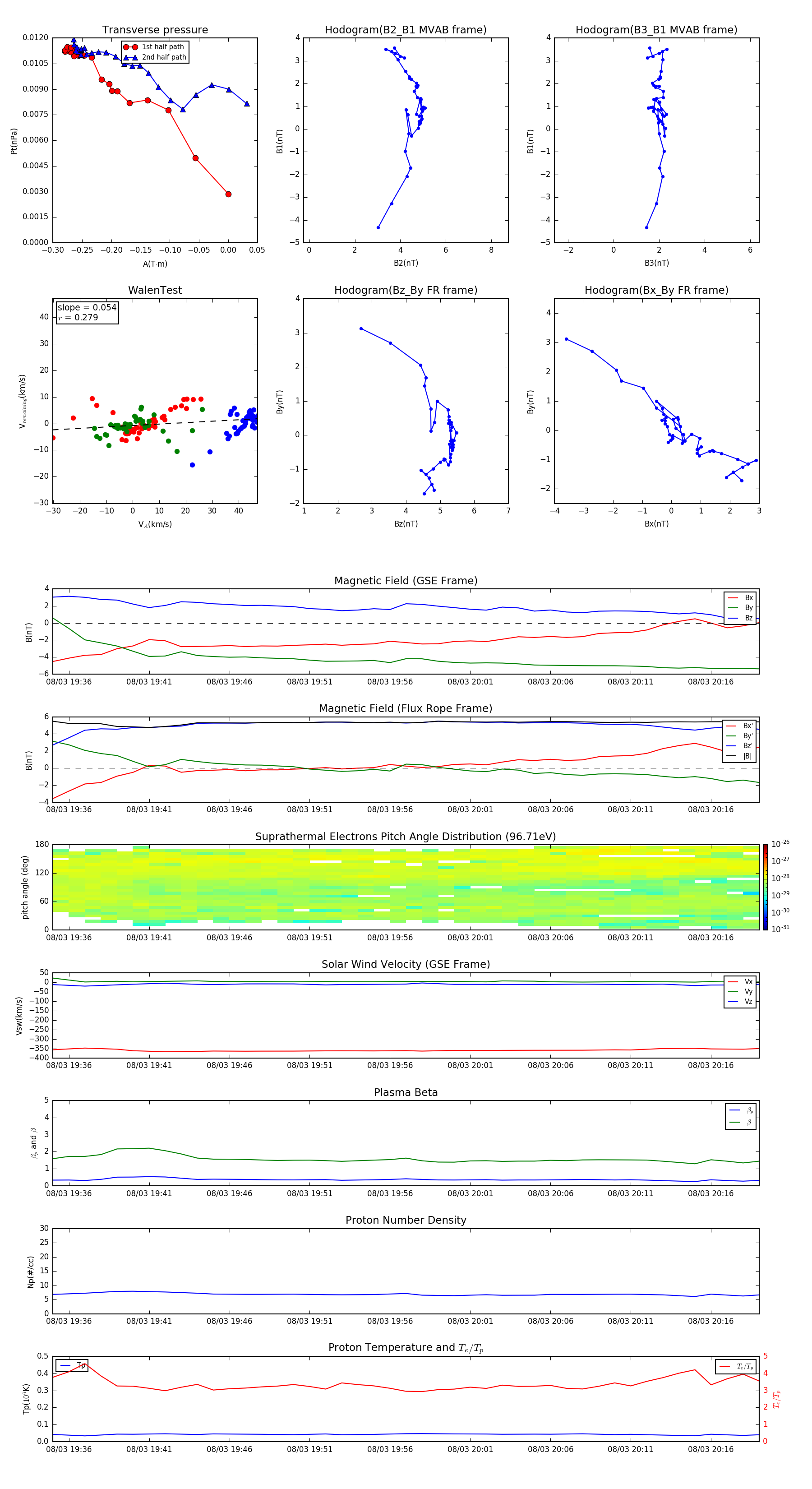Click the "Bx(nT)" axis label

(x=656, y=524)
